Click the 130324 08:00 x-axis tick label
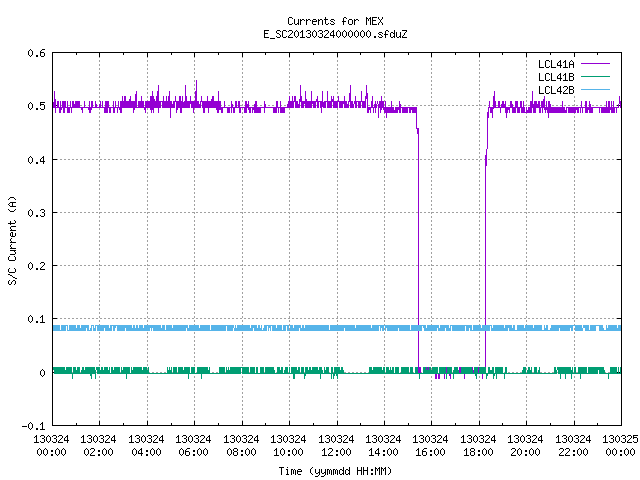 pos(241,446)
